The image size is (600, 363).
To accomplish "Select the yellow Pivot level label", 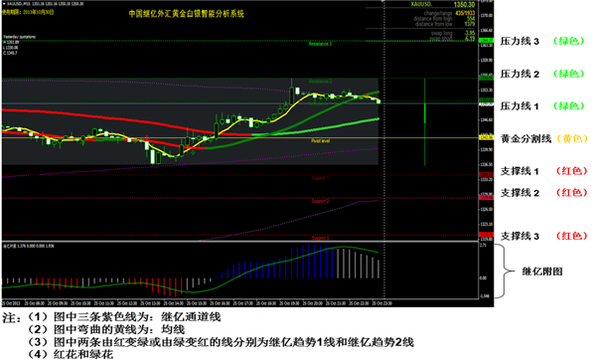I will click(320, 141).
